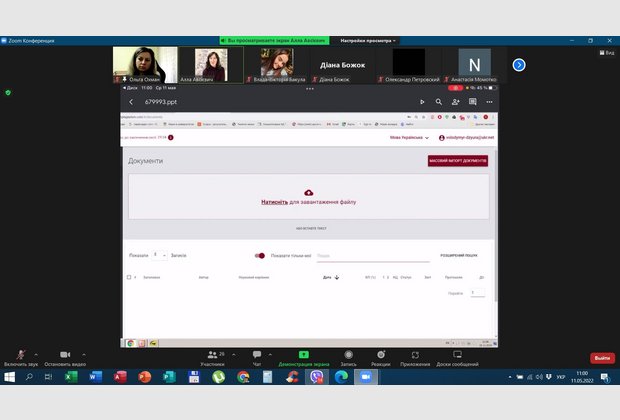Open the Участники participants panel
620x420 pixels.
coord(212,355)
